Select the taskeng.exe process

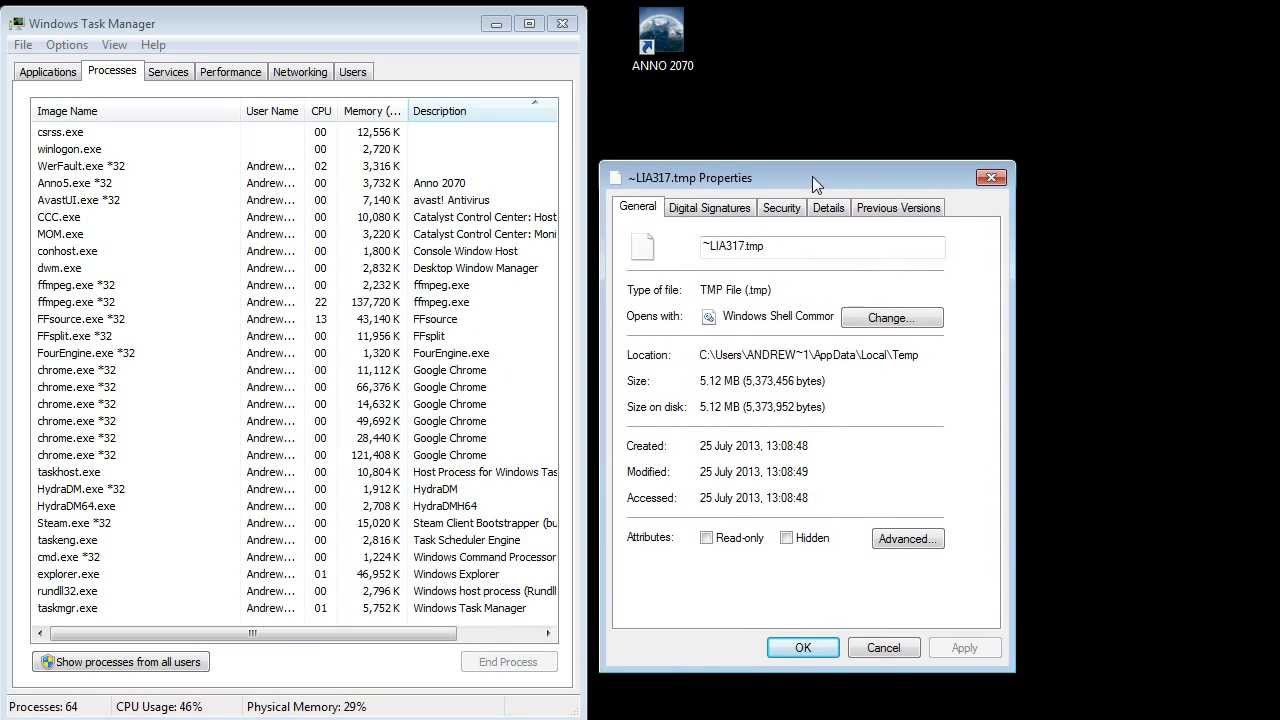(294, 540)
